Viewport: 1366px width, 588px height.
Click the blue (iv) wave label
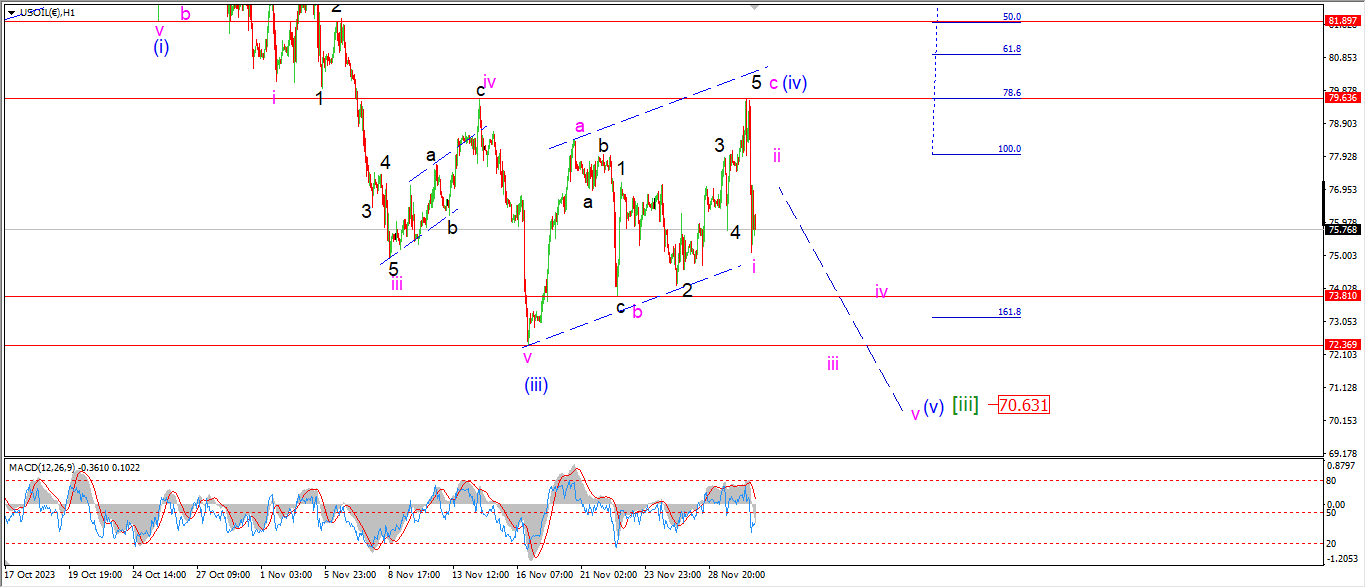pyautogui.click(x=795, y=83)
